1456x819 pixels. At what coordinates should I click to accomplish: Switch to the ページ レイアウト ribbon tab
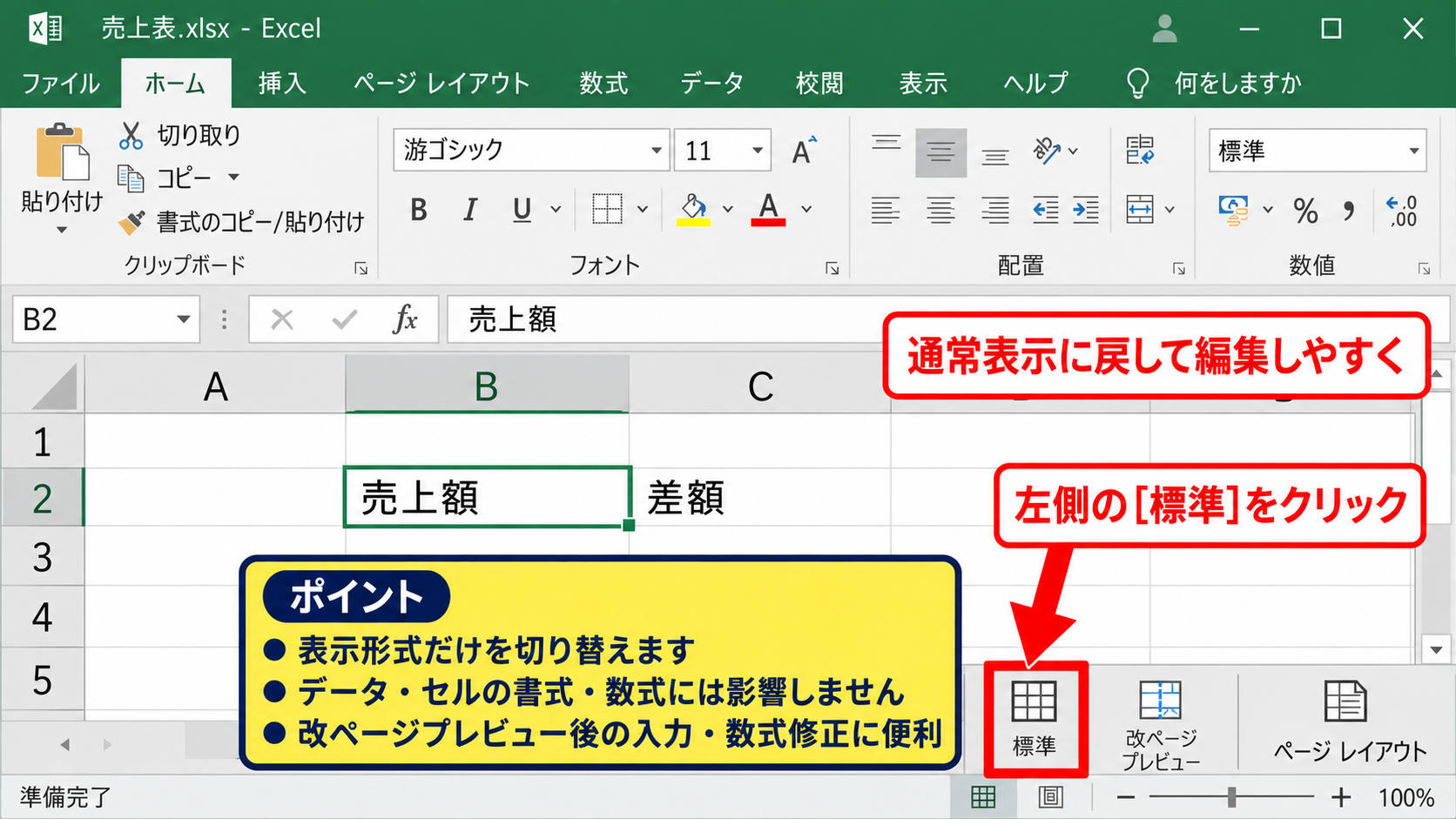442,84
